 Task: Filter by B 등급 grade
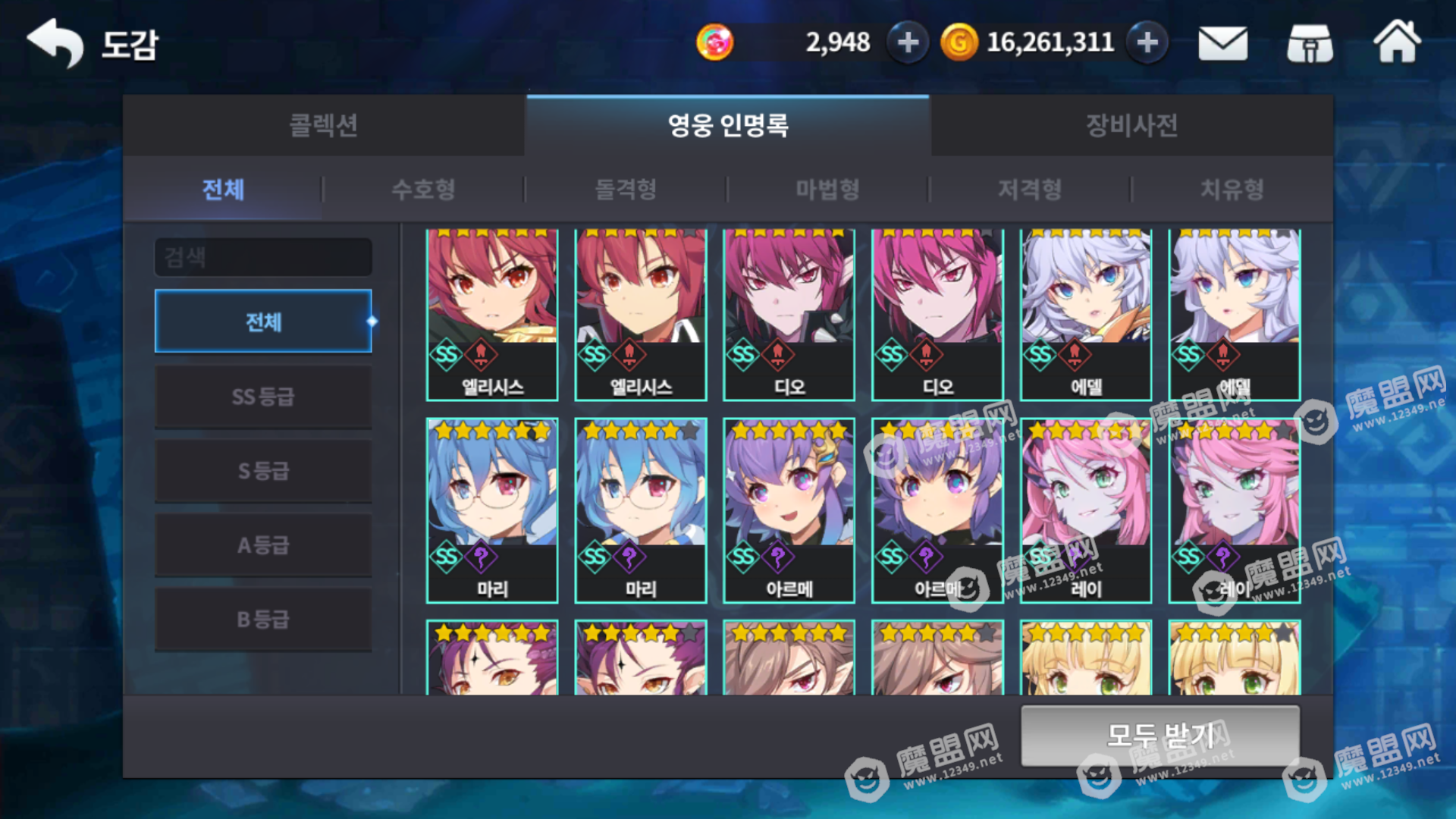click(x=263, y=619)
